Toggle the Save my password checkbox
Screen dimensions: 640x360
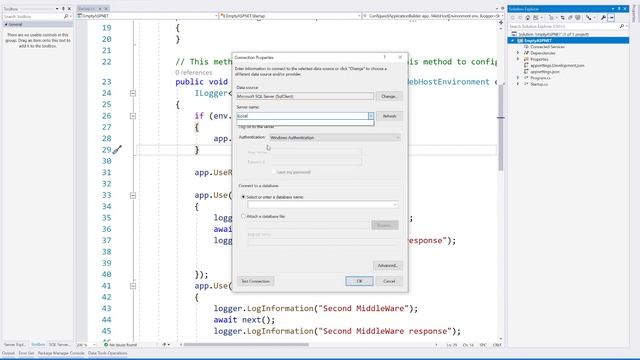click(274, 172)
